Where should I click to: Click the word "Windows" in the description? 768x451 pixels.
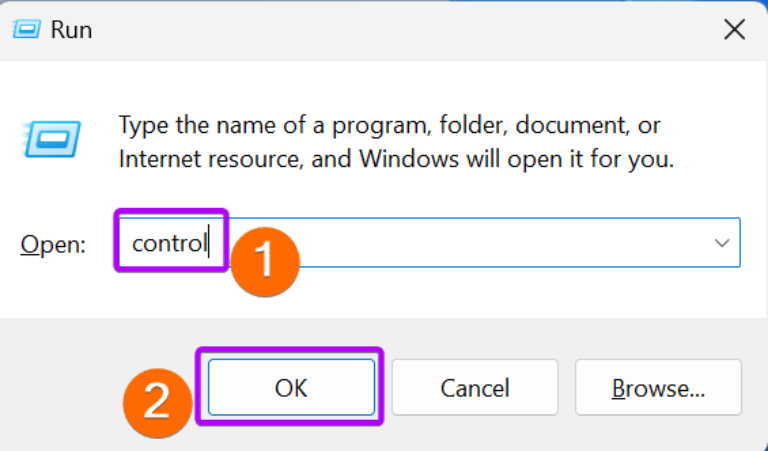point(409,159)
